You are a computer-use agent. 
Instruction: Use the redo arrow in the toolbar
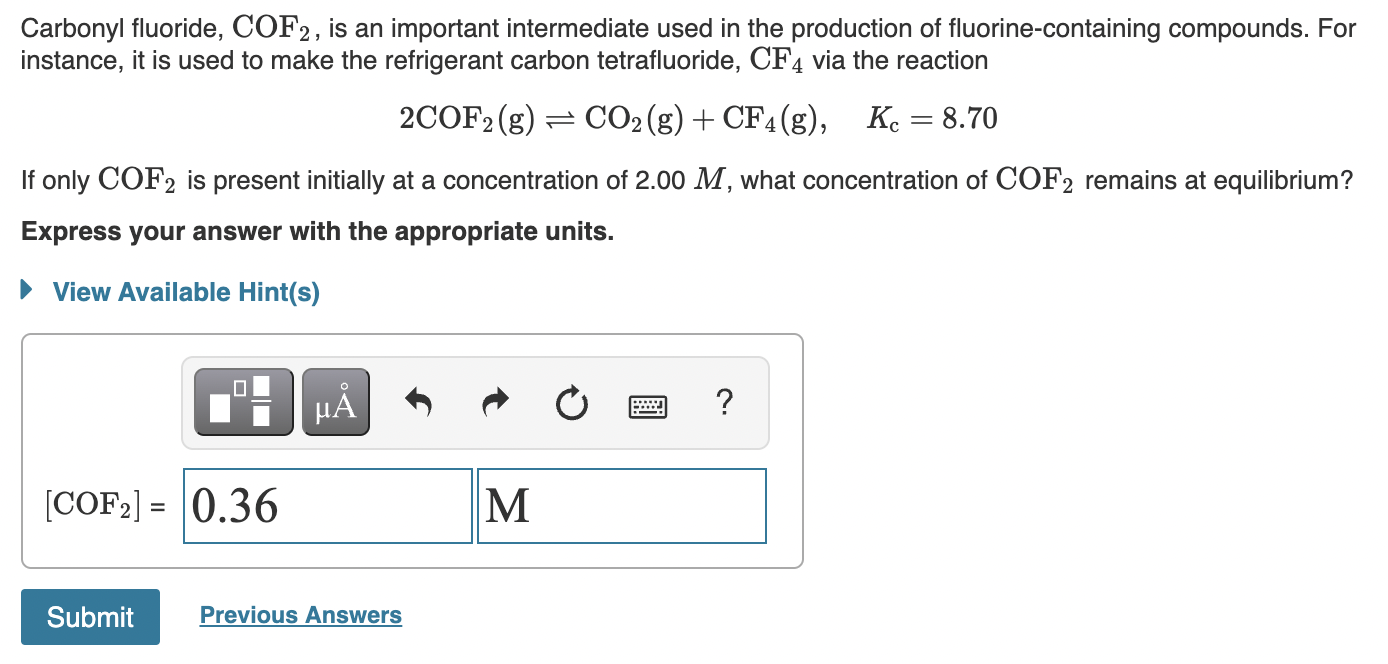click(494, 401)
